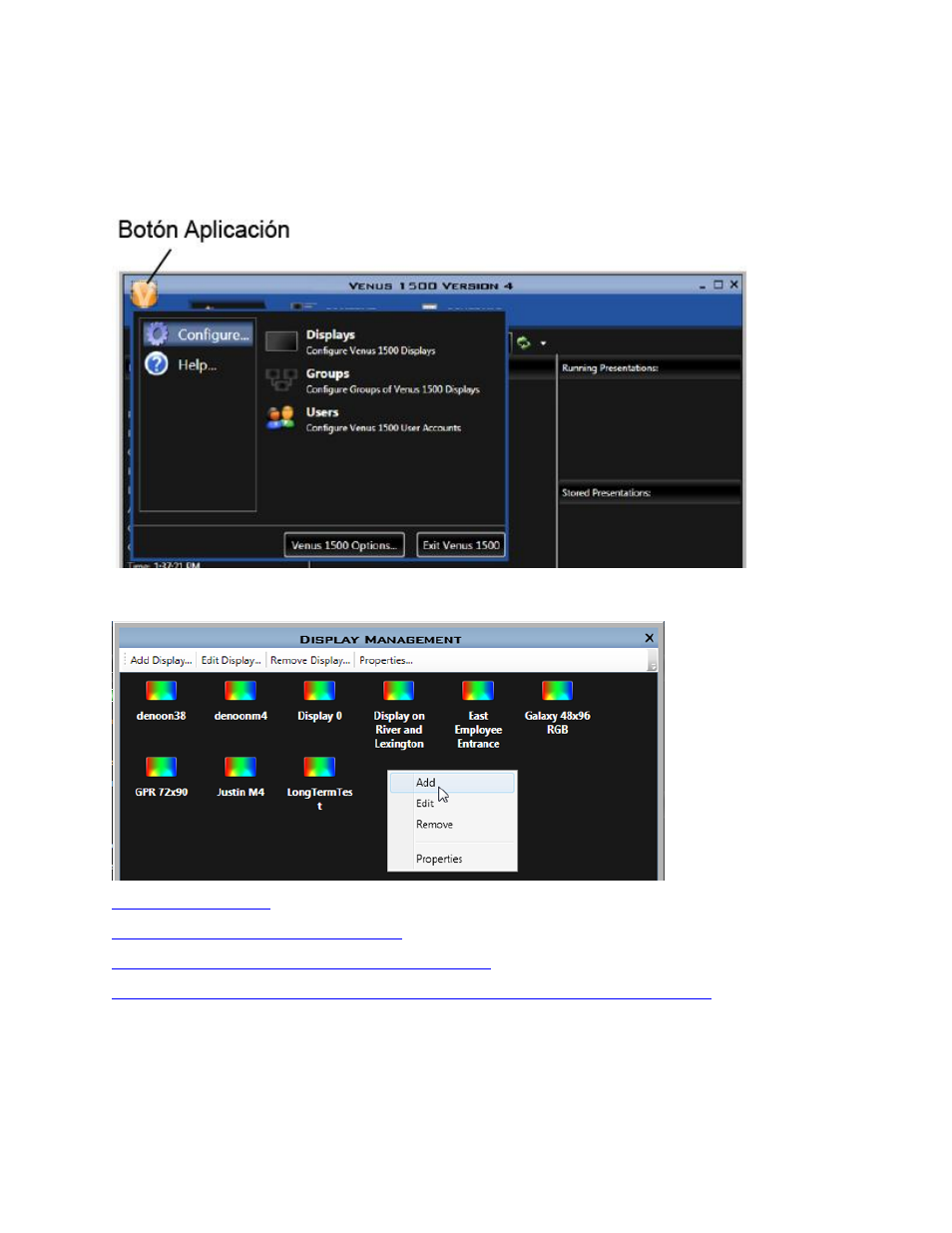Click the Exit Venus 1500 button
The height and width of the screenshot is (1233, 952).
point(460,545)
